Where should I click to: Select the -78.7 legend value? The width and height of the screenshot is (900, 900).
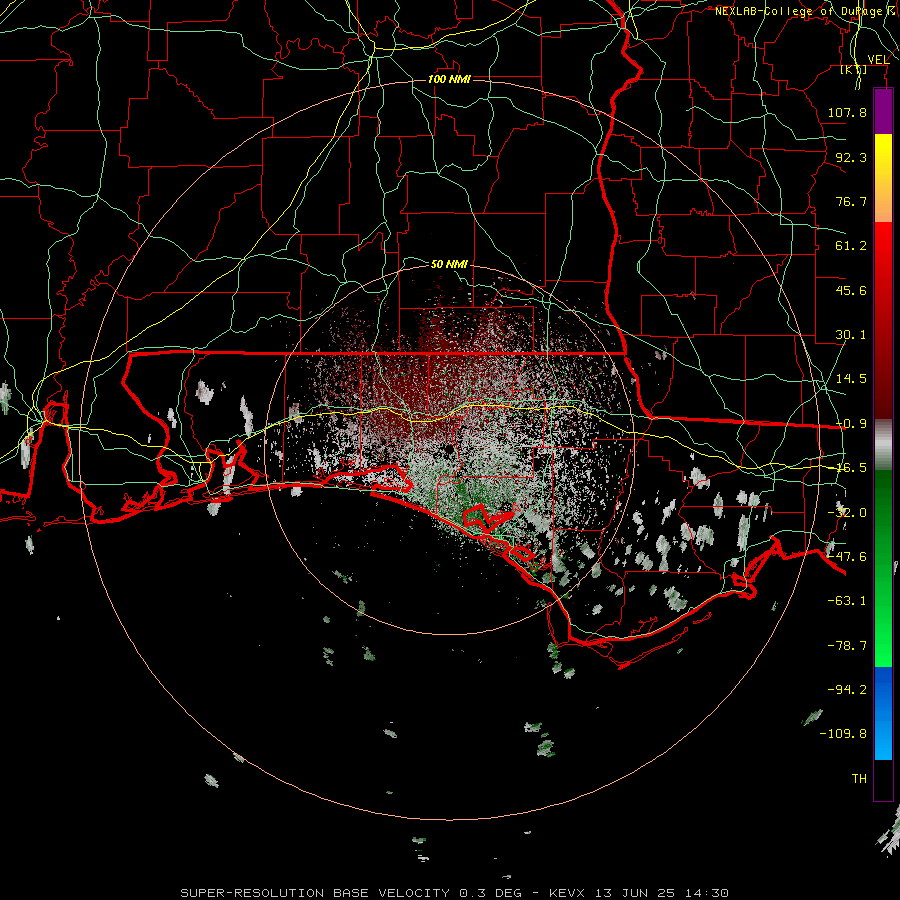pyautogui.click(x=847, y=646)
